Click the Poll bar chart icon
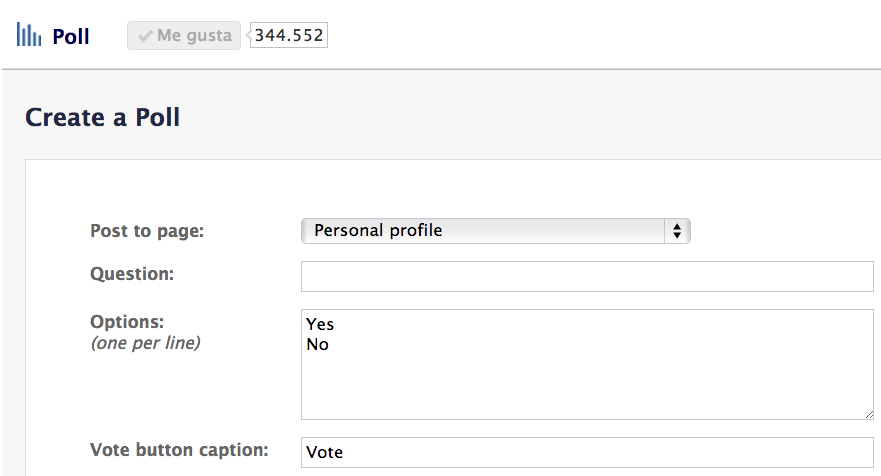This screenshot has height=476, width=881. [x=28, y=36]
